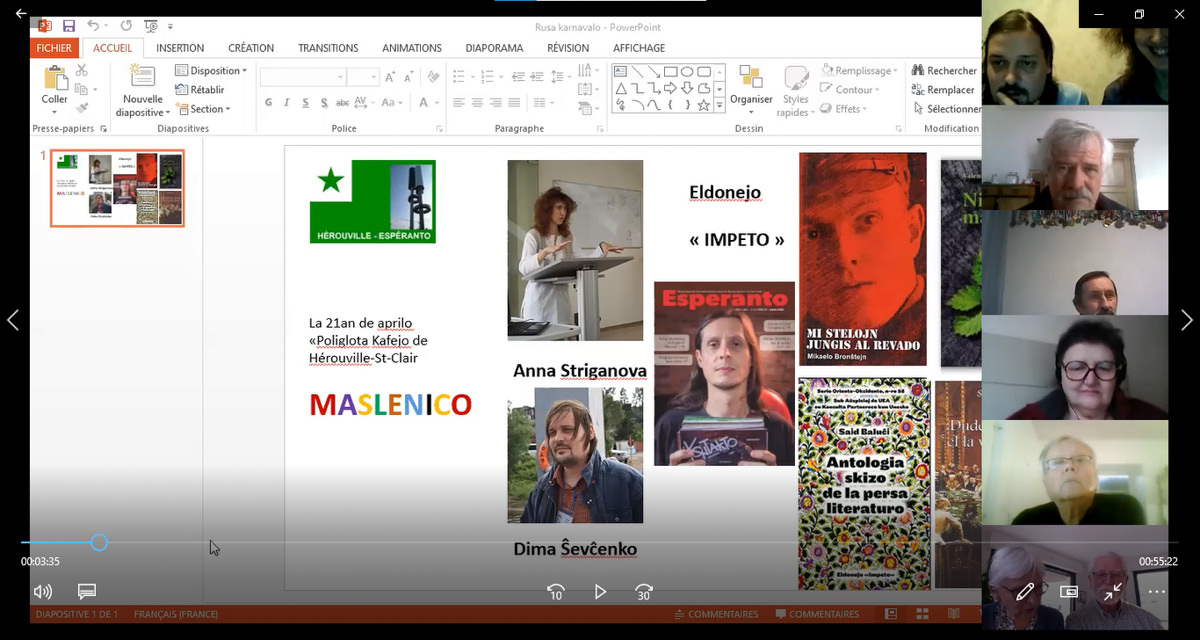Open the three-dot more options menu
Image resolution: width=1200 pixels, height=640 pixels.
tap(1157, 592)
